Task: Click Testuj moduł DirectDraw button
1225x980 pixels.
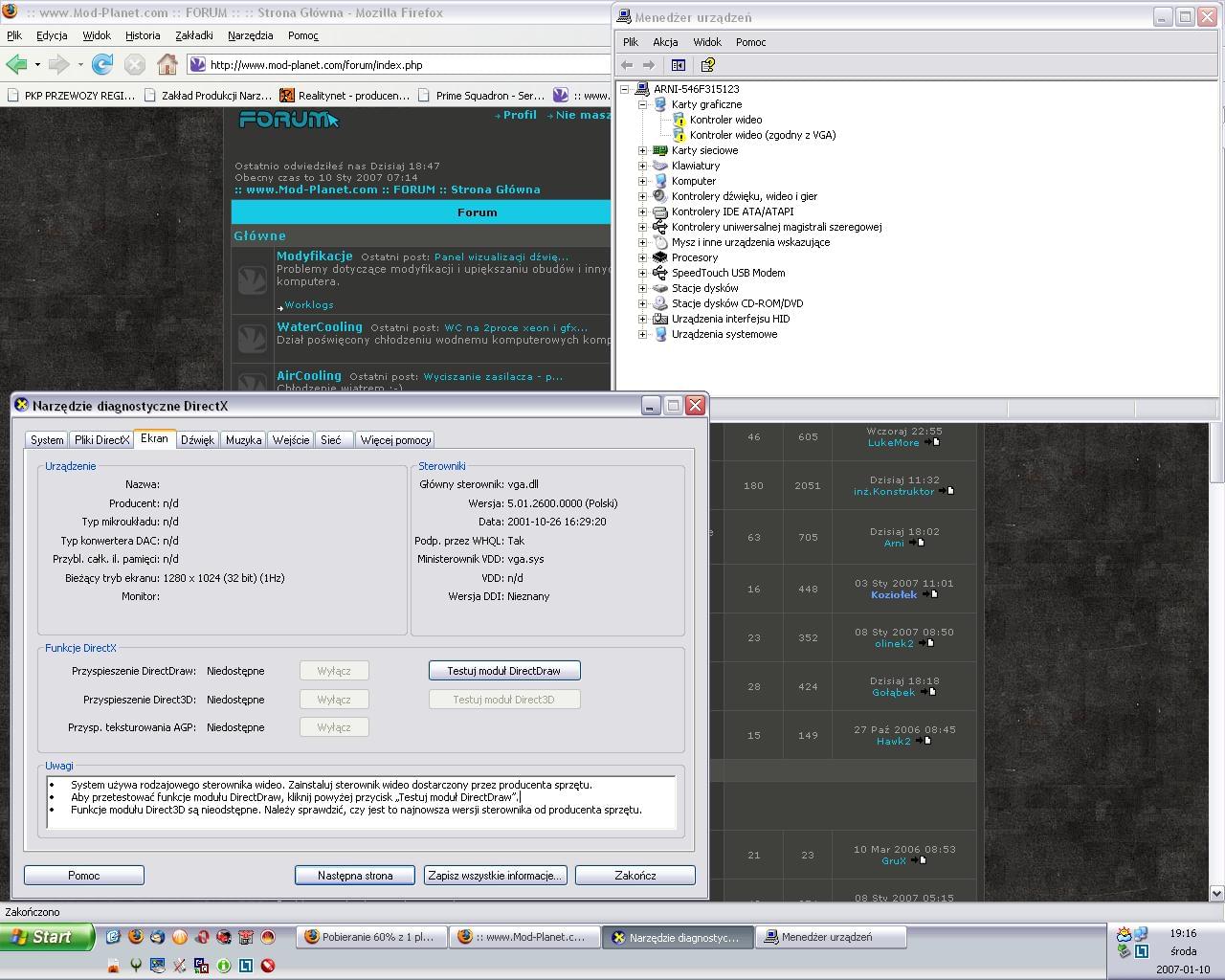Action: [x=504, y=671]
